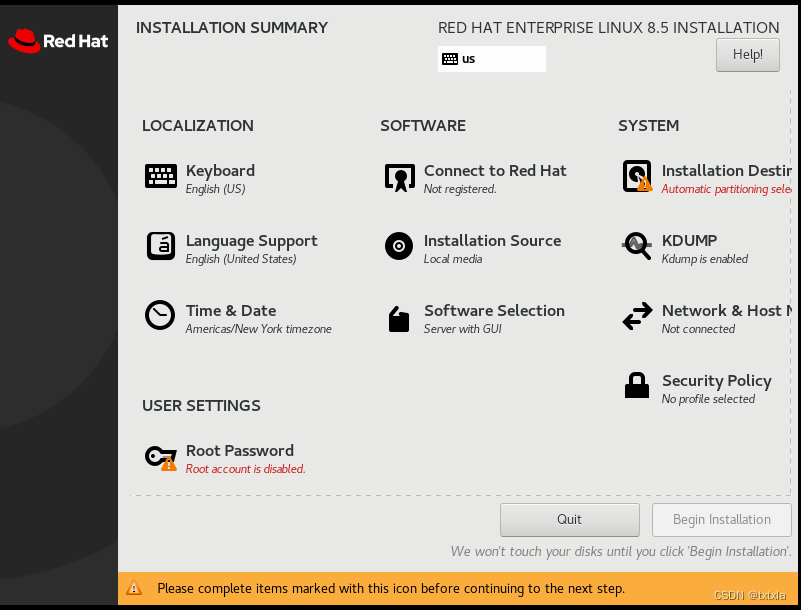
Task: Click 'Americas/New York timezone' text
Action: click(x=258, y=329)
